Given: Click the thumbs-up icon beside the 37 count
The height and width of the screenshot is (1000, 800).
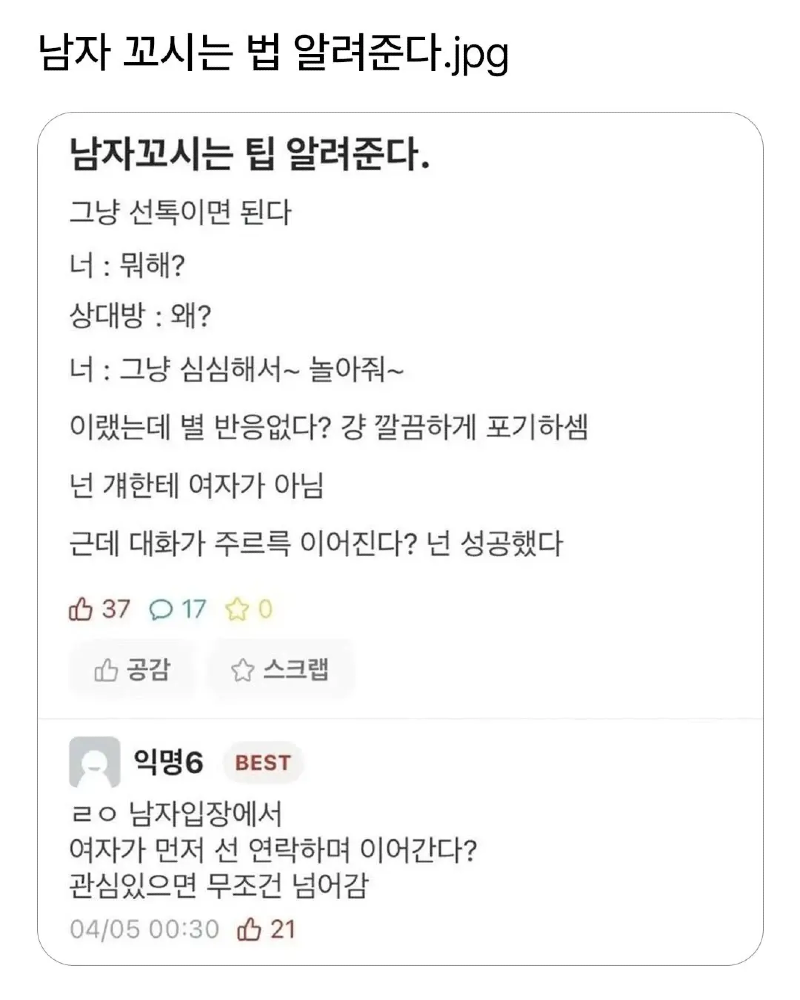Looking at the screenshot, I should pos(80,608).
